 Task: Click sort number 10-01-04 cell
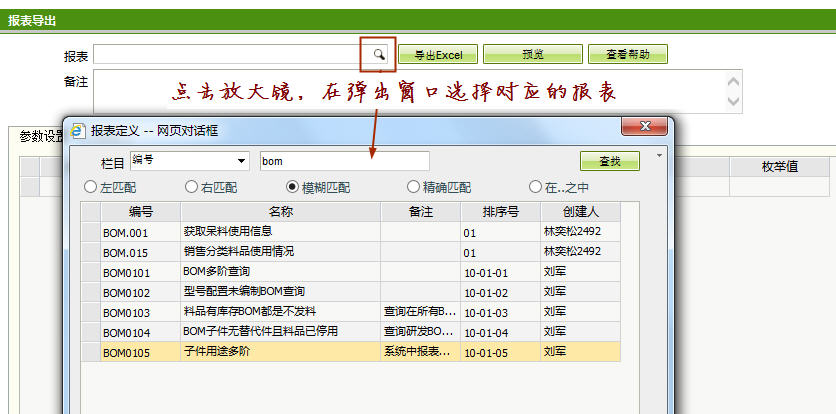coord(501,332)
